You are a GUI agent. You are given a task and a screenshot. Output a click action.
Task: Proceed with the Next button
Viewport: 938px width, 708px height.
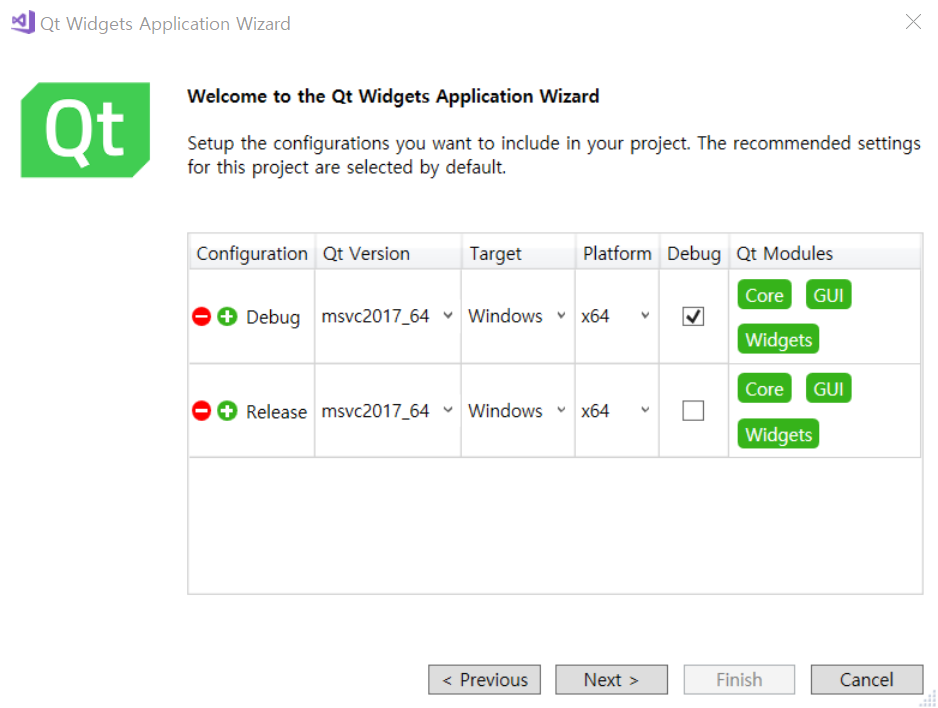coord(611,680)
